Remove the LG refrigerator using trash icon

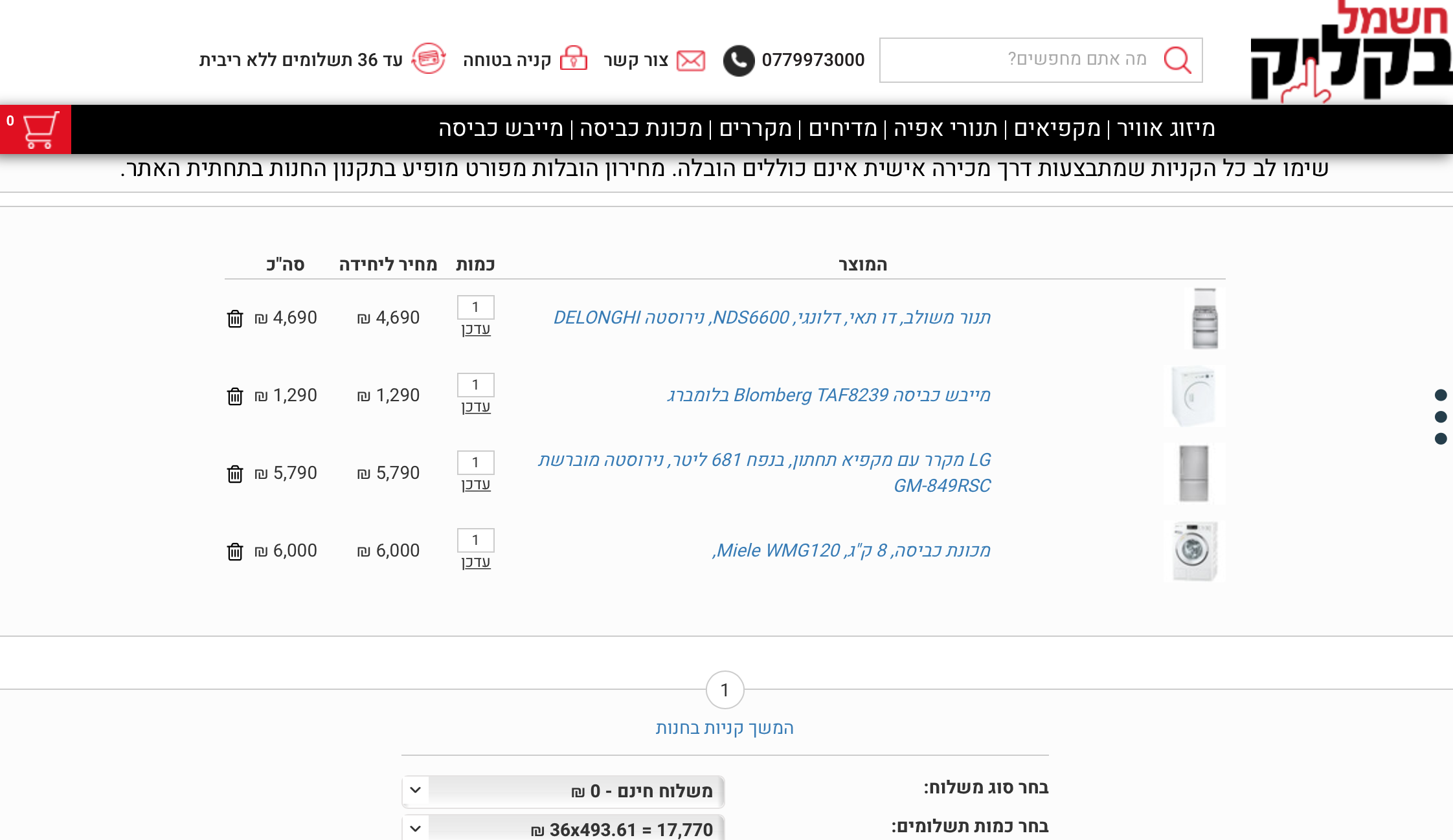click(x=235, y=473)
